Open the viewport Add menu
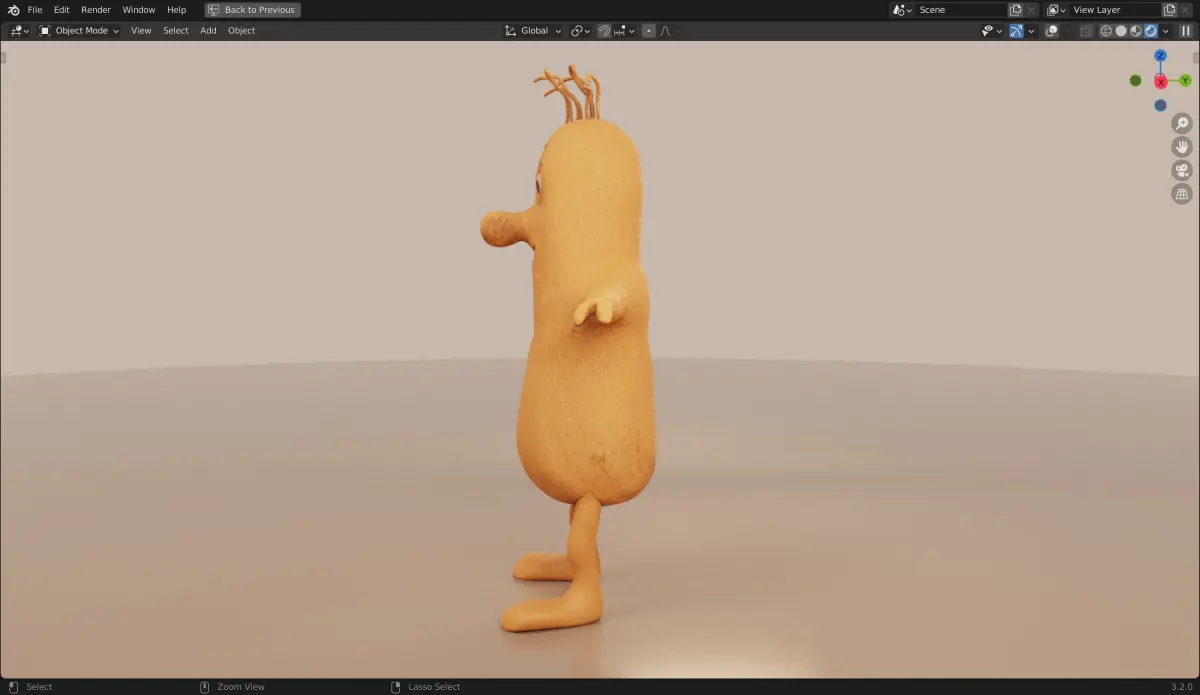1200x695 pixels. [x=208, y=31]
